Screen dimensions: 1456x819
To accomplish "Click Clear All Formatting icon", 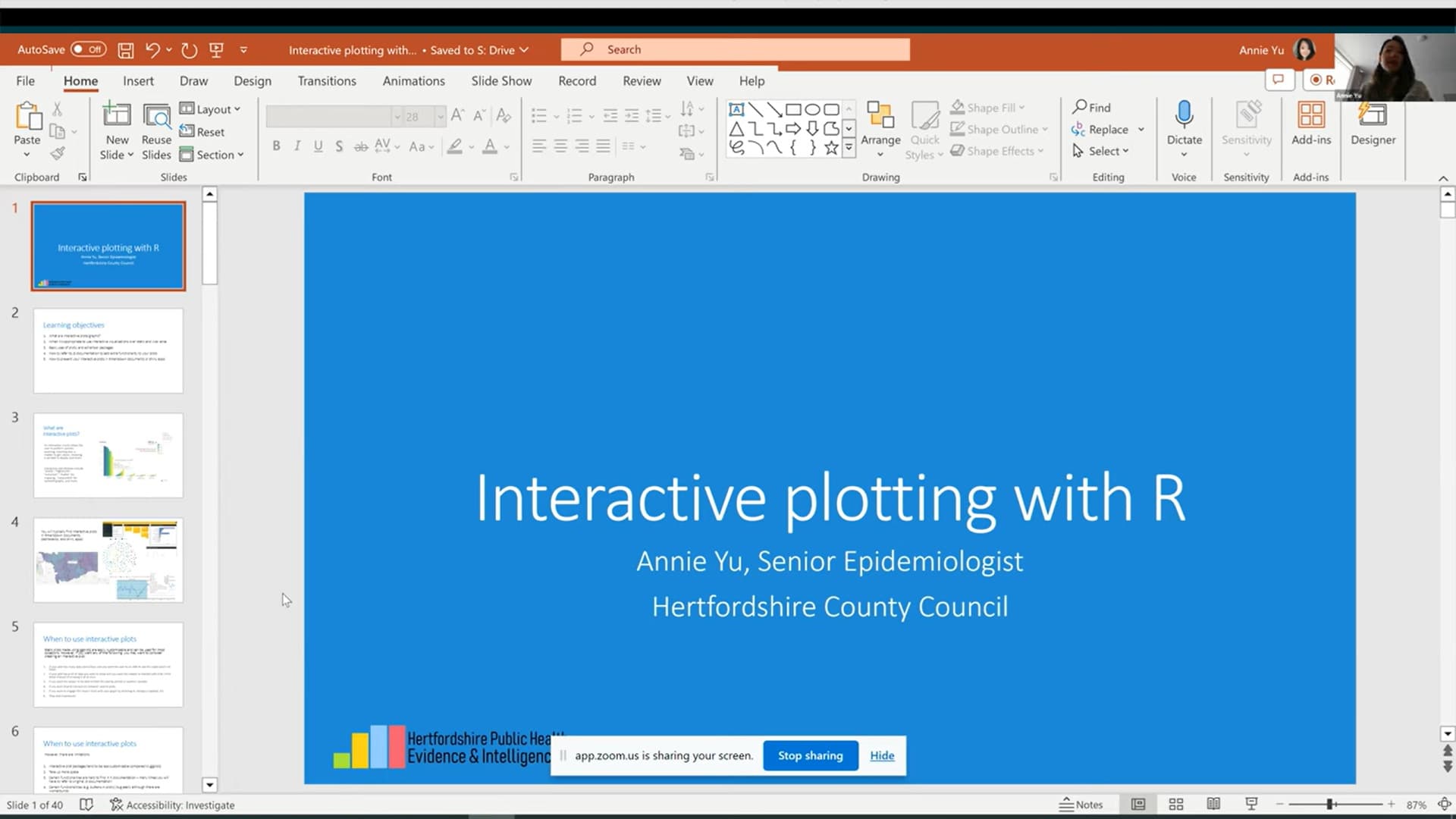I will pos(503,115).
